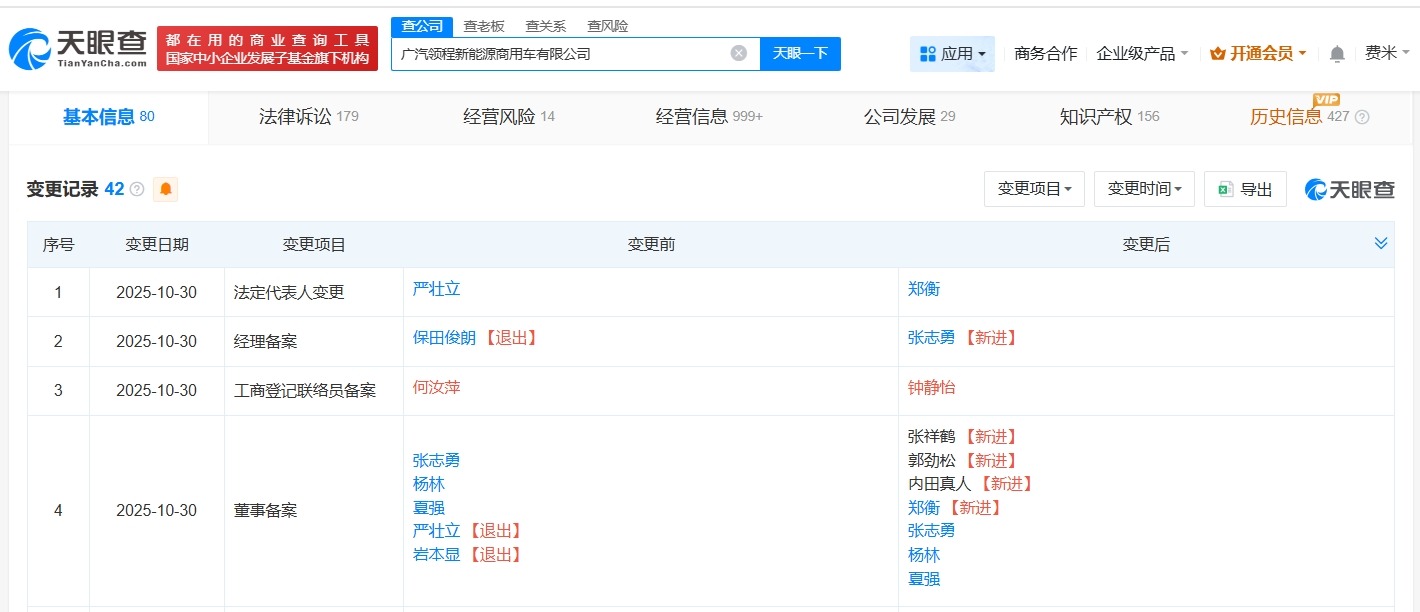
Task: Click the alert bell icon beside 变更记录
Action: (166, 189)
